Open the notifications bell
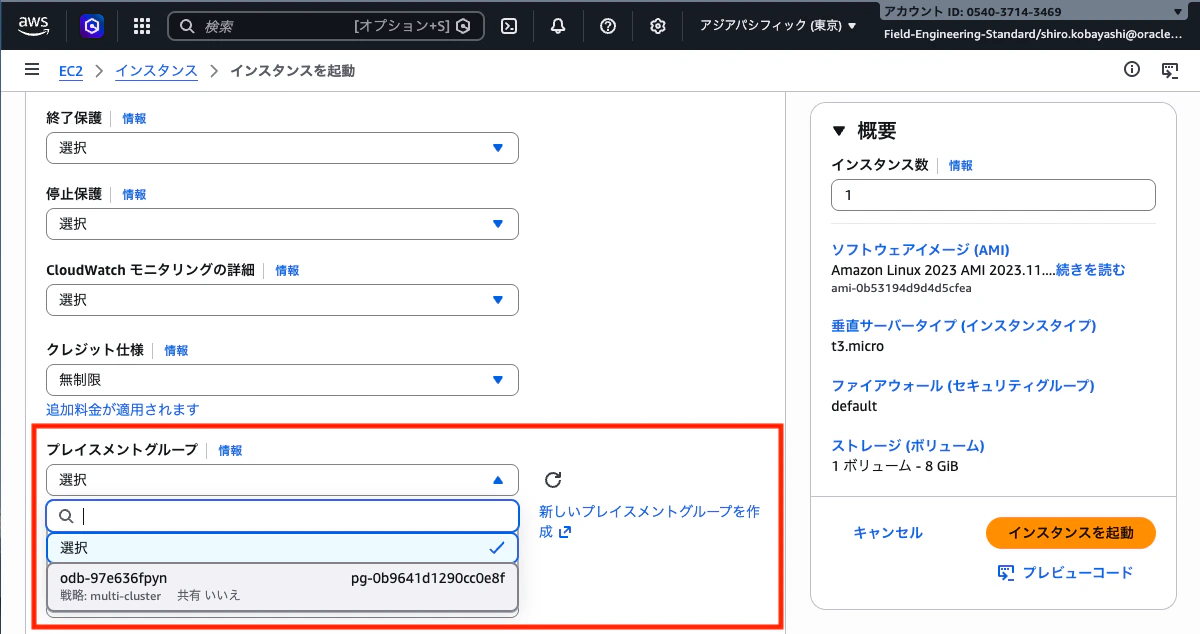Image resolution: width=1200 pixels, height=634 pixels. pyautogui.click(x=558, y=26)
